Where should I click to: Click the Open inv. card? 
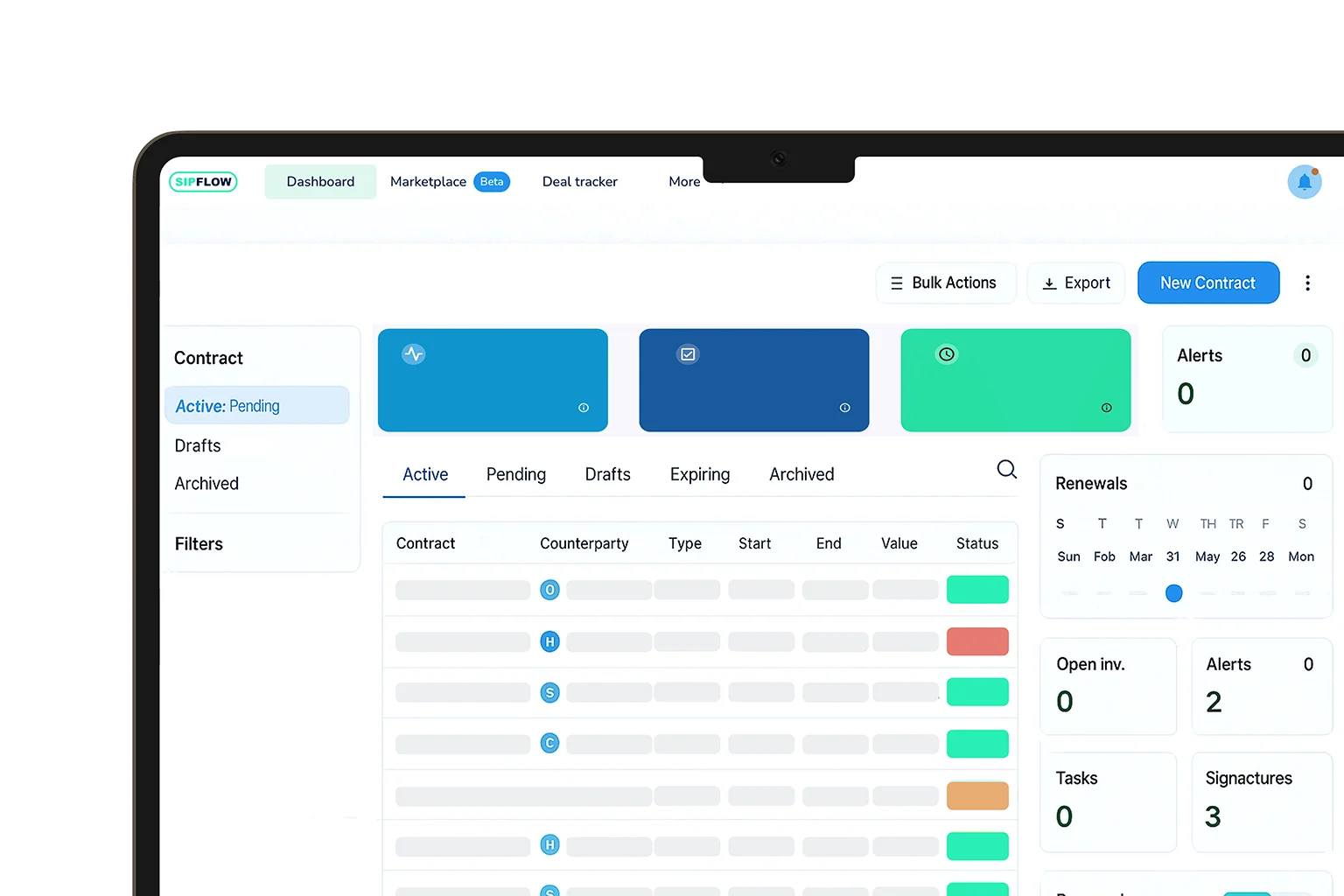click(1108, 687)
